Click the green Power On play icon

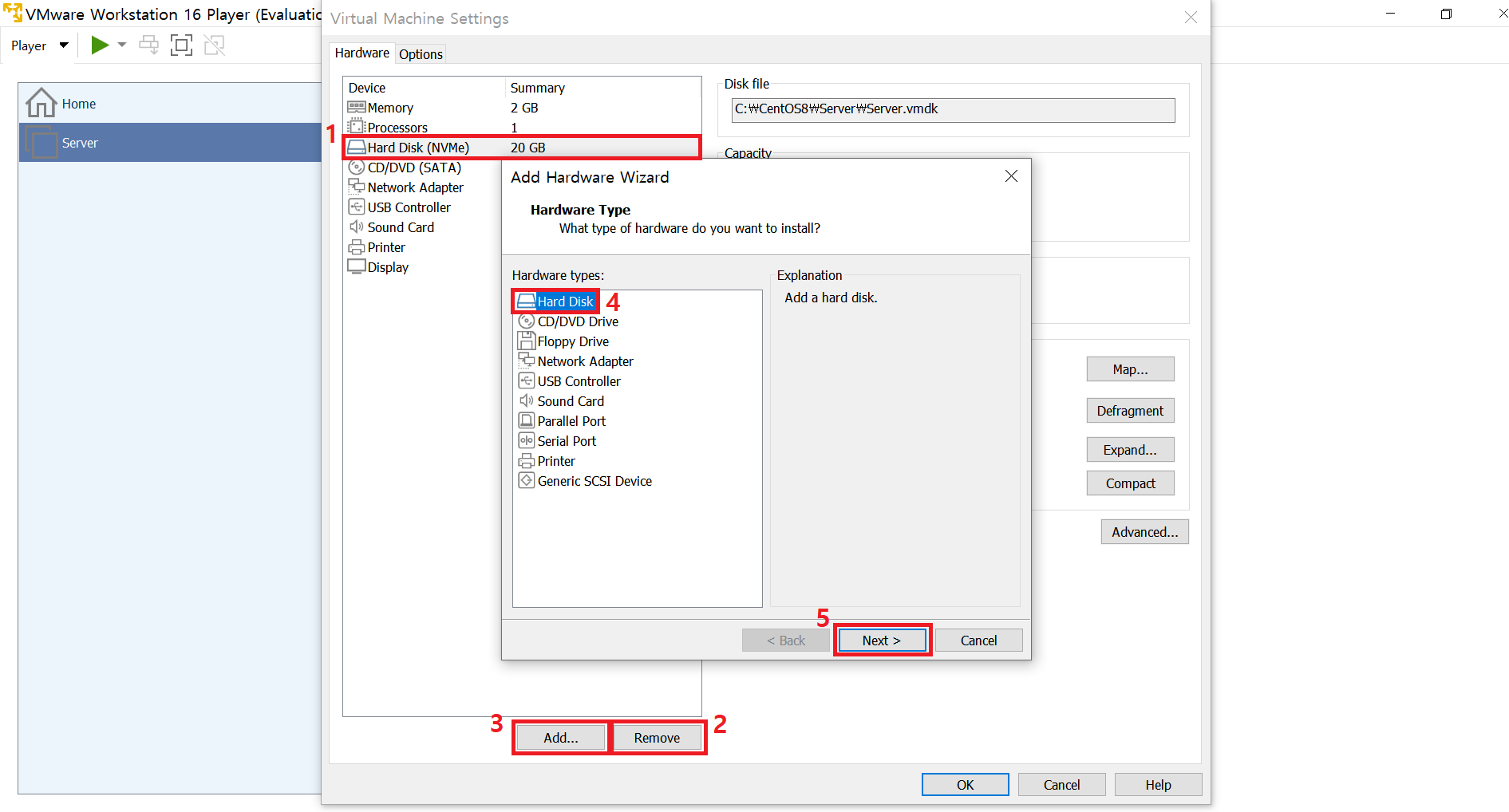coord(100,45)
